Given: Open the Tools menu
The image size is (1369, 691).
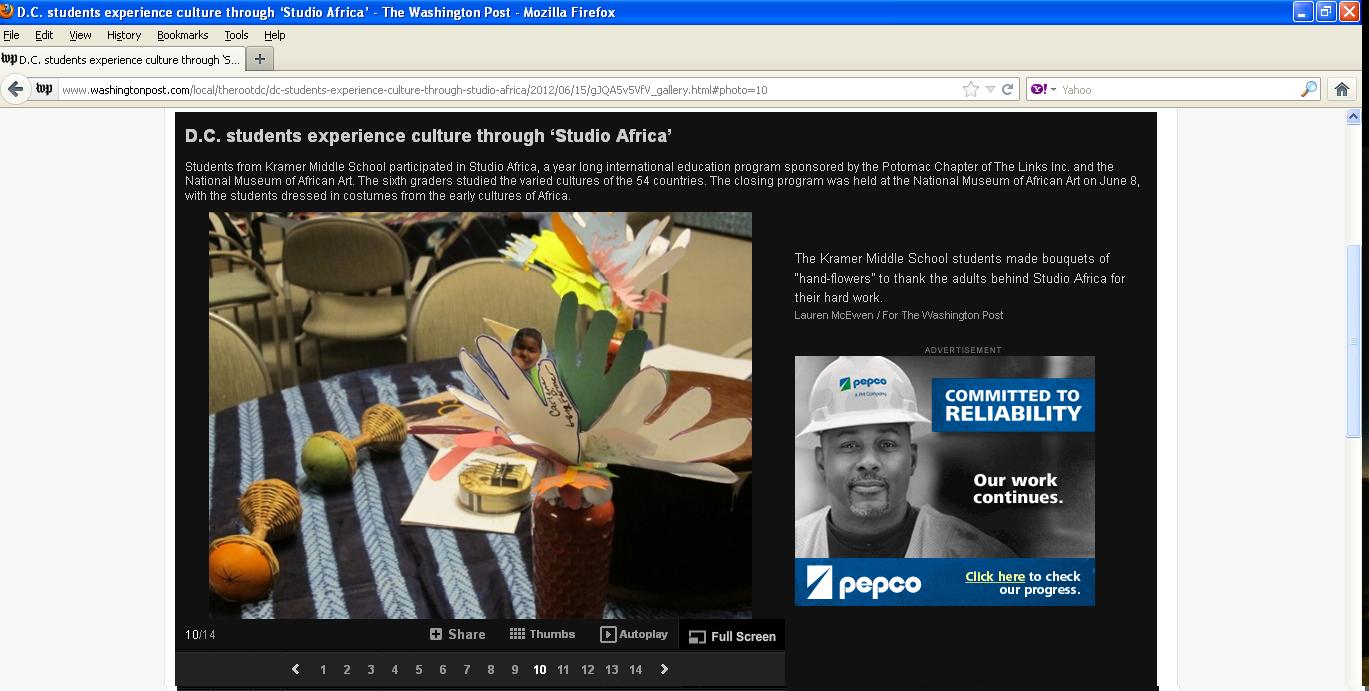Looking at the screenshot, I should point(236,35).
